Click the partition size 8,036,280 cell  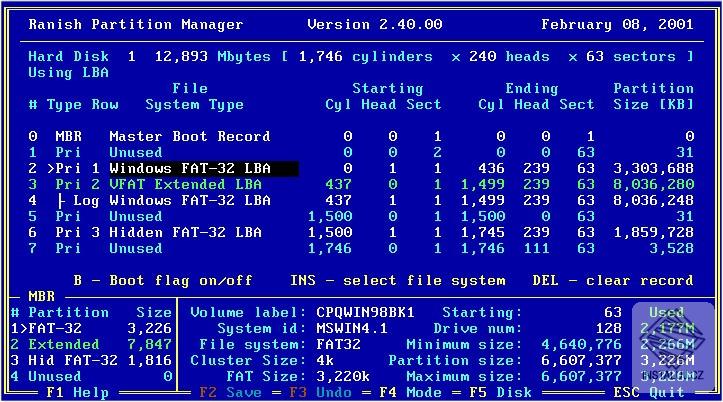tap(653, 184)
